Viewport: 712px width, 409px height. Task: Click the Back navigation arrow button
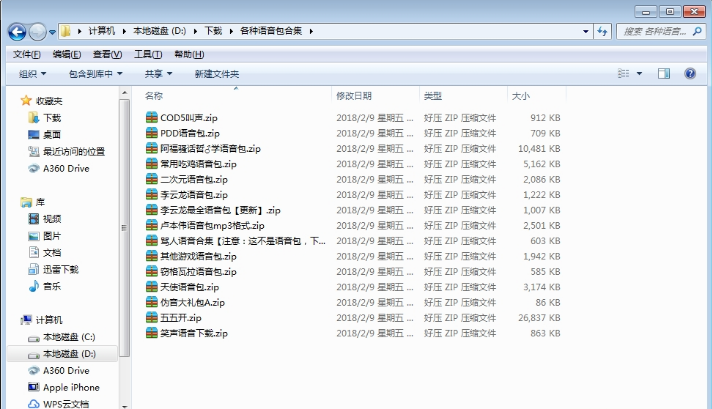coord(19,32)
